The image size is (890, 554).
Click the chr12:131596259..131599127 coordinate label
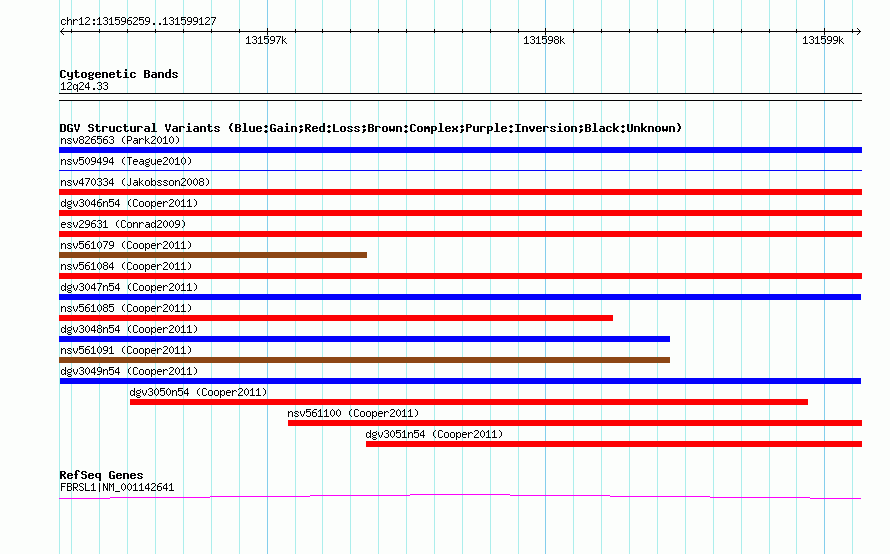click(x=138, y=21)
